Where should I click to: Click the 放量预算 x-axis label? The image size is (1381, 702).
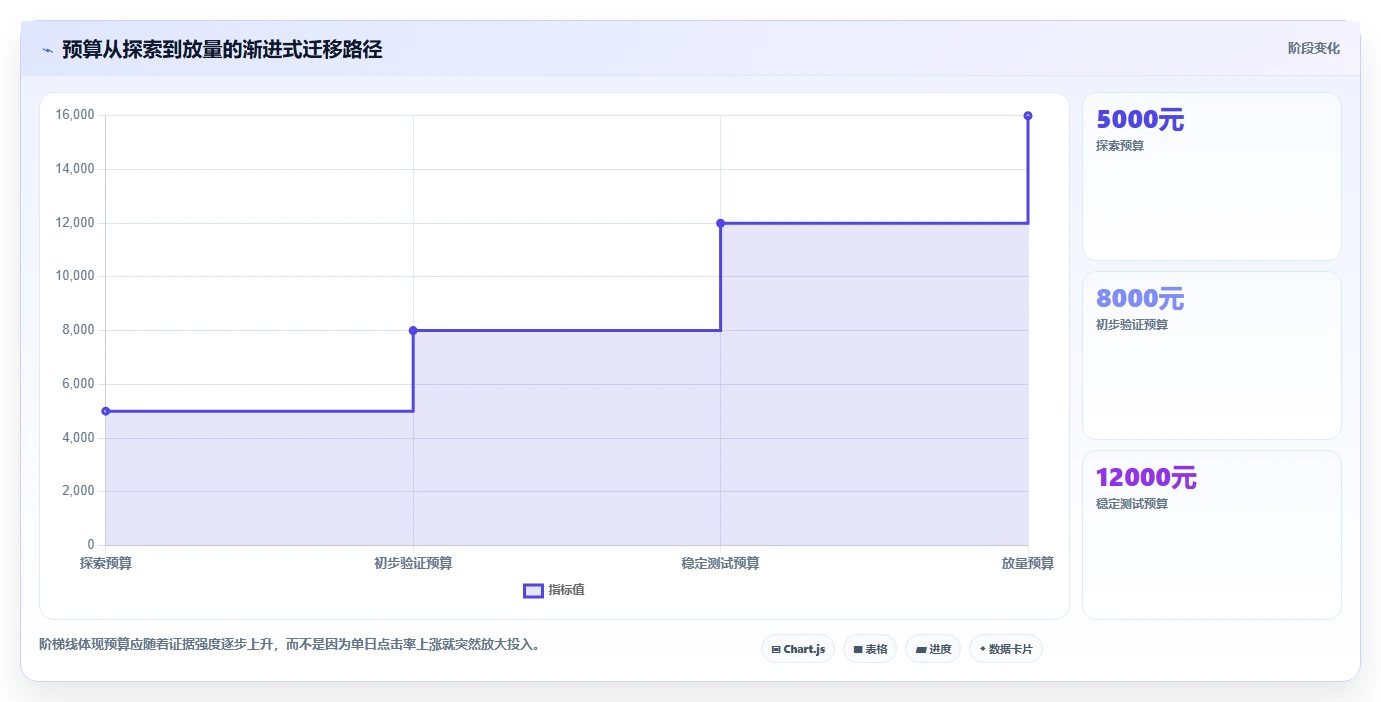point(1028,563)
